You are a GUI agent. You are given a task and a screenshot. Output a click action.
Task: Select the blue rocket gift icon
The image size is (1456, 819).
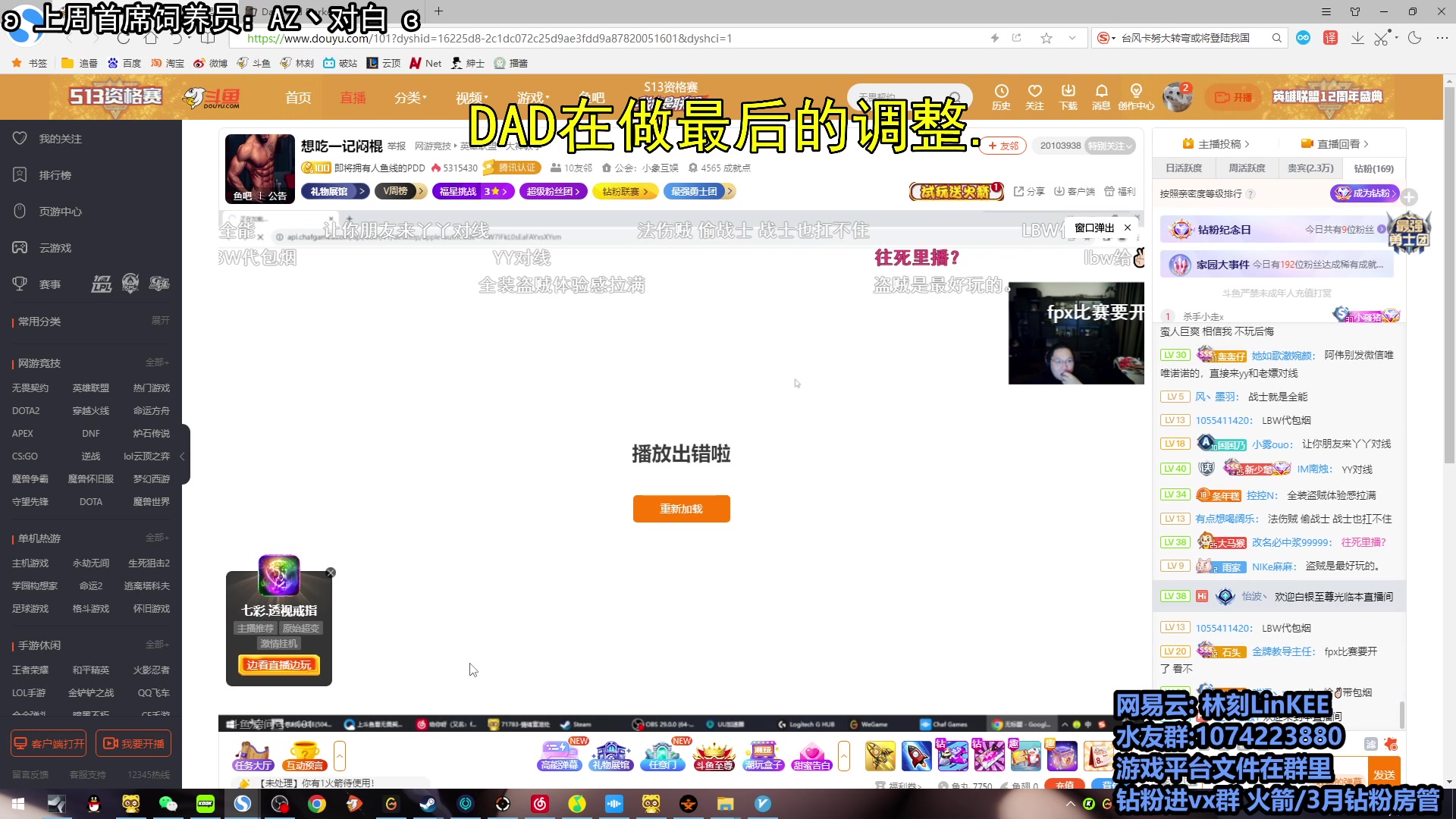916,755
